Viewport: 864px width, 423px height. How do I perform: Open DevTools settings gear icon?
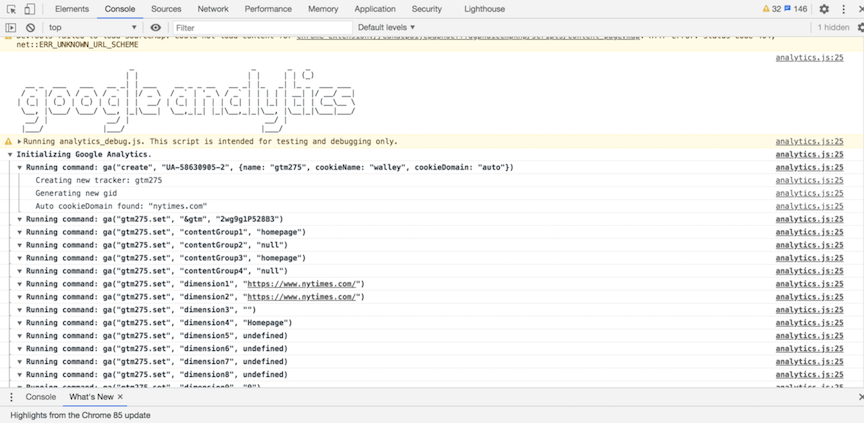pos(824,9)
